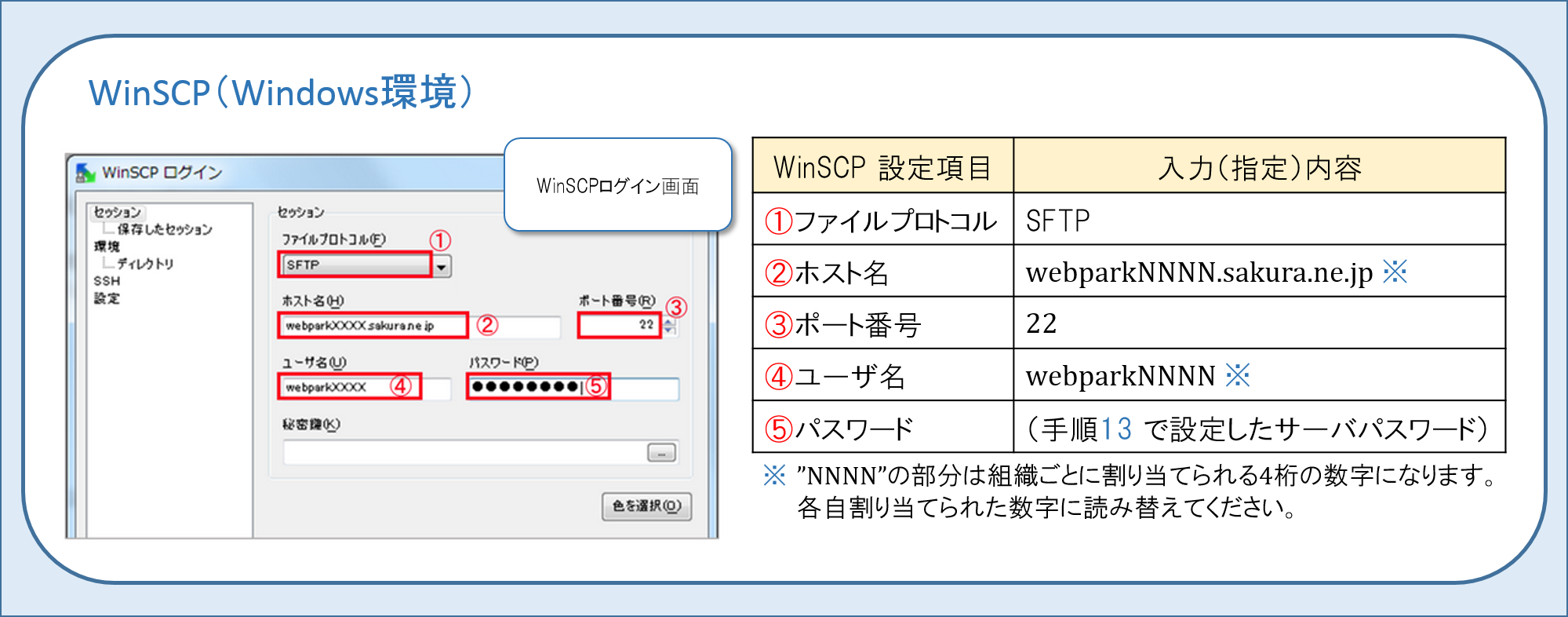Click the WinSCP(Windows環境) heading
Viewport: 1568px width, 617px height.
pyautogui.click(x=282, y=93)
